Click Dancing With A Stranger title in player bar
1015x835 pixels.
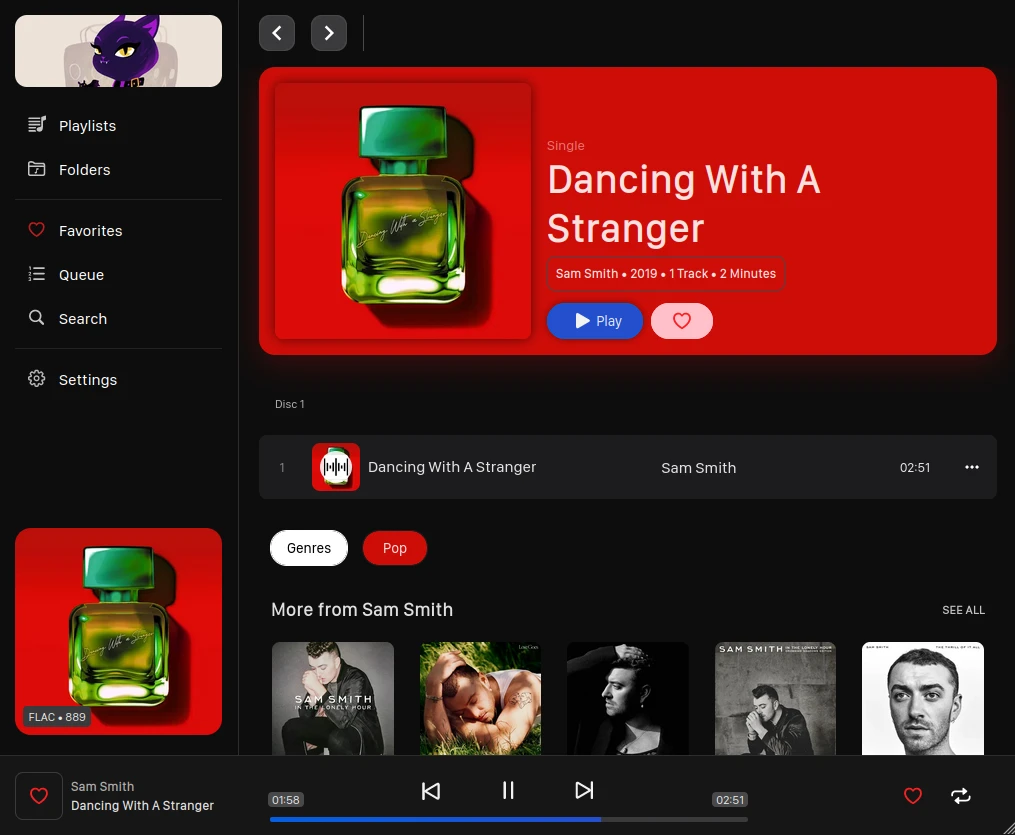(x=142, y=805)
